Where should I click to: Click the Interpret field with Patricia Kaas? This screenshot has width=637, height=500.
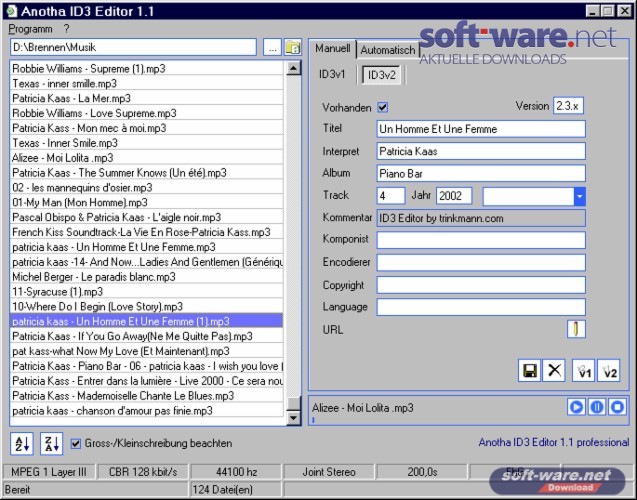tap(481, 152)
